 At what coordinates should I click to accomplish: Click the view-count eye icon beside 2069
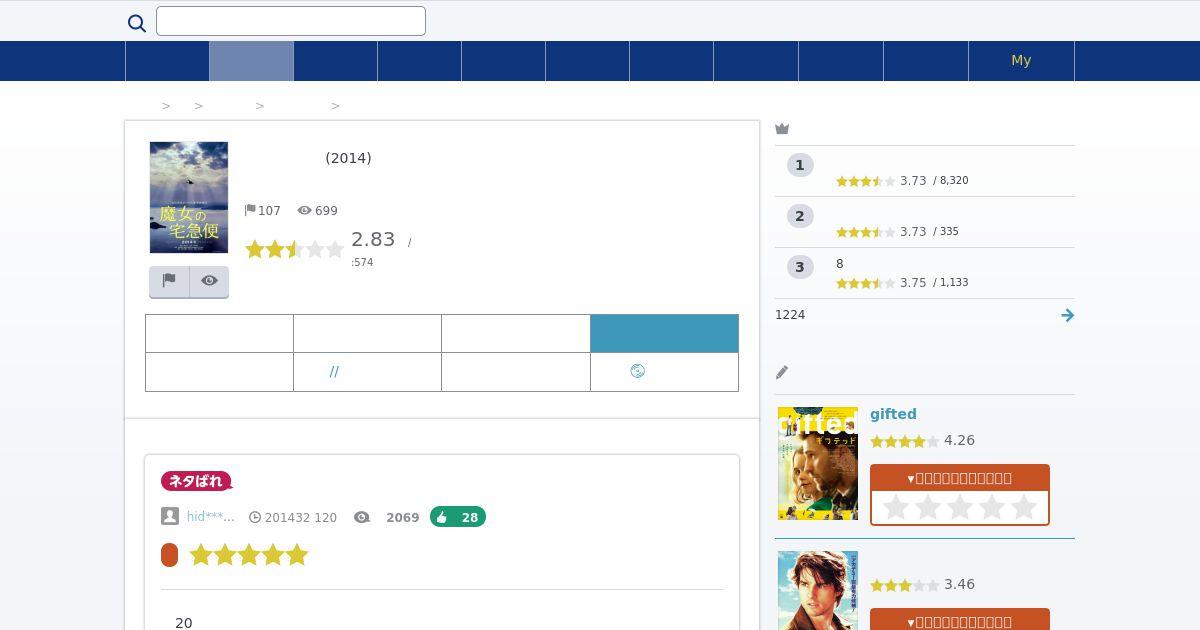pos(362,517)
